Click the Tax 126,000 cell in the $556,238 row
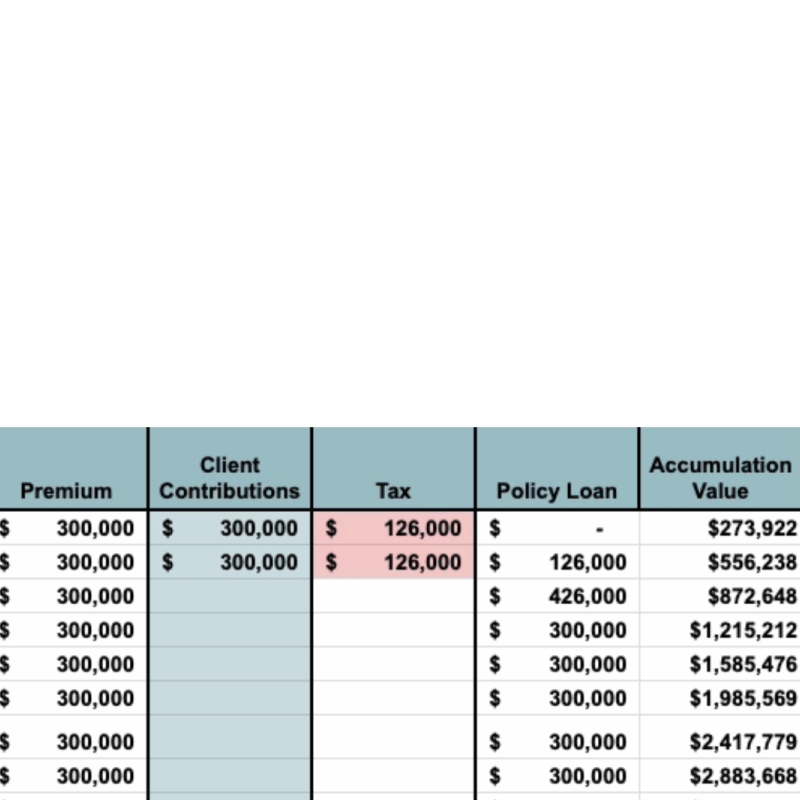The height and width of the screenshot is (800, 800). [x=393, y=562]
